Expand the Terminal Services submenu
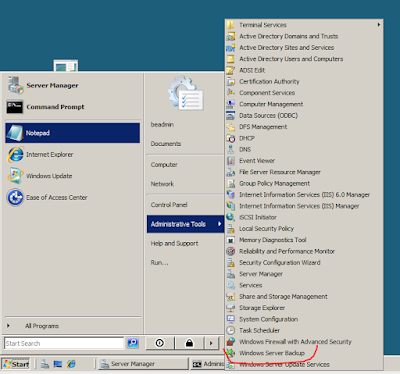 pyautogui.click(x=304, y=25)
